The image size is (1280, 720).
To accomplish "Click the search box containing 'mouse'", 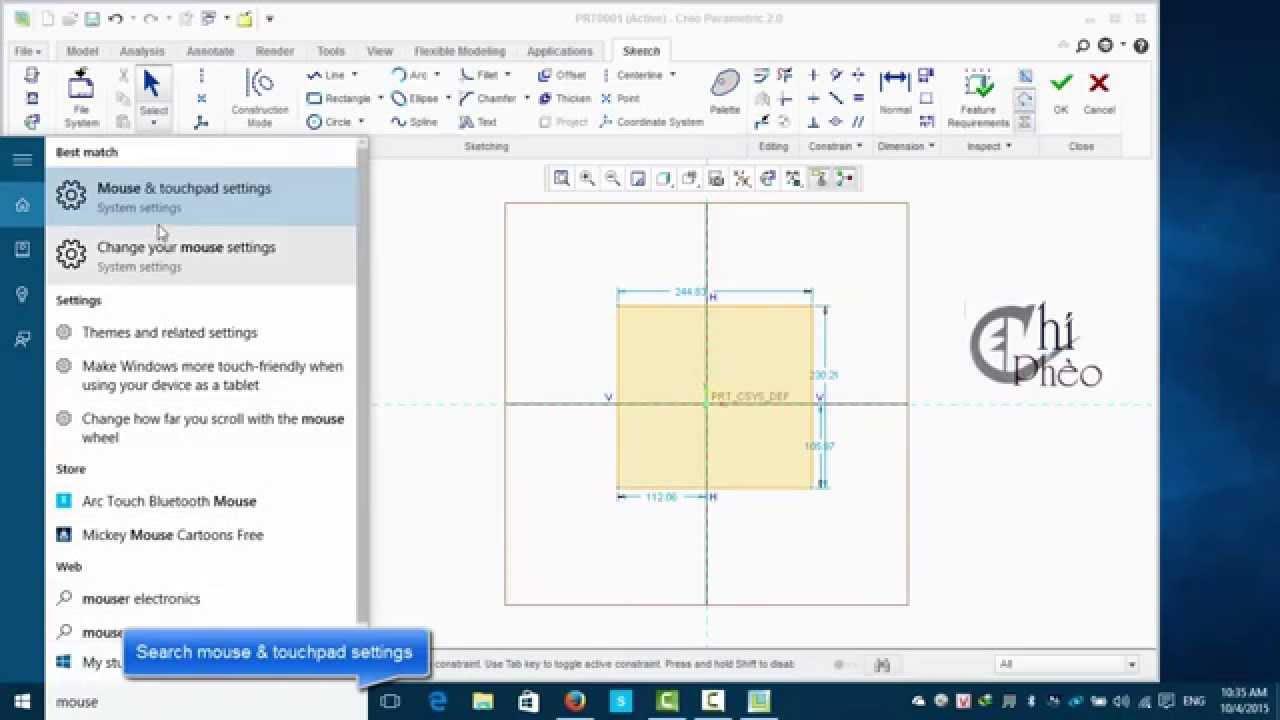I will [x=207, y=702].
